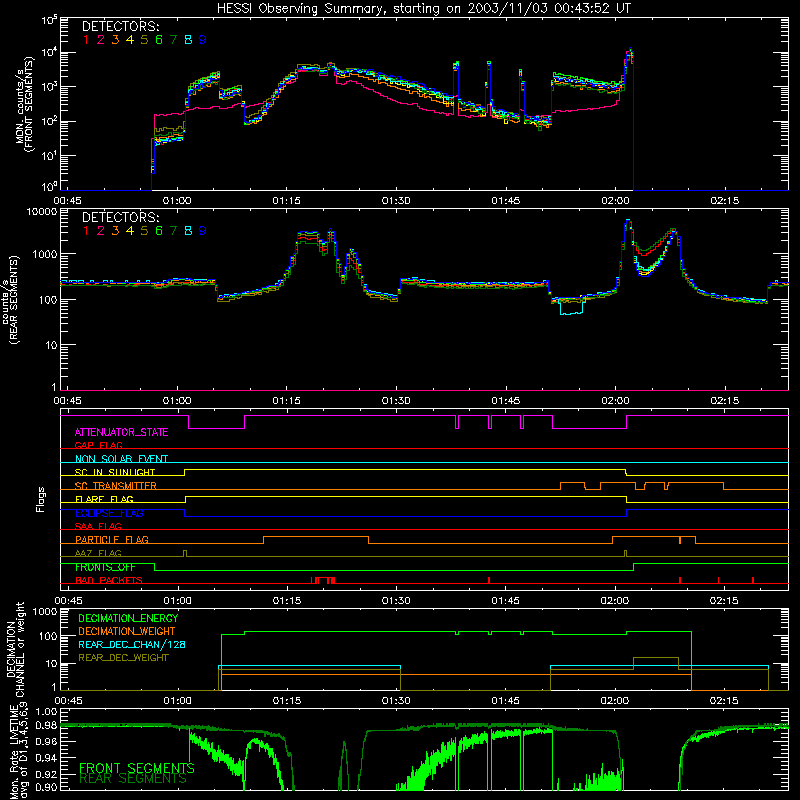
Task: Click the Mon. Rate LIVETIME axis title
Action: tap(14, 751)
